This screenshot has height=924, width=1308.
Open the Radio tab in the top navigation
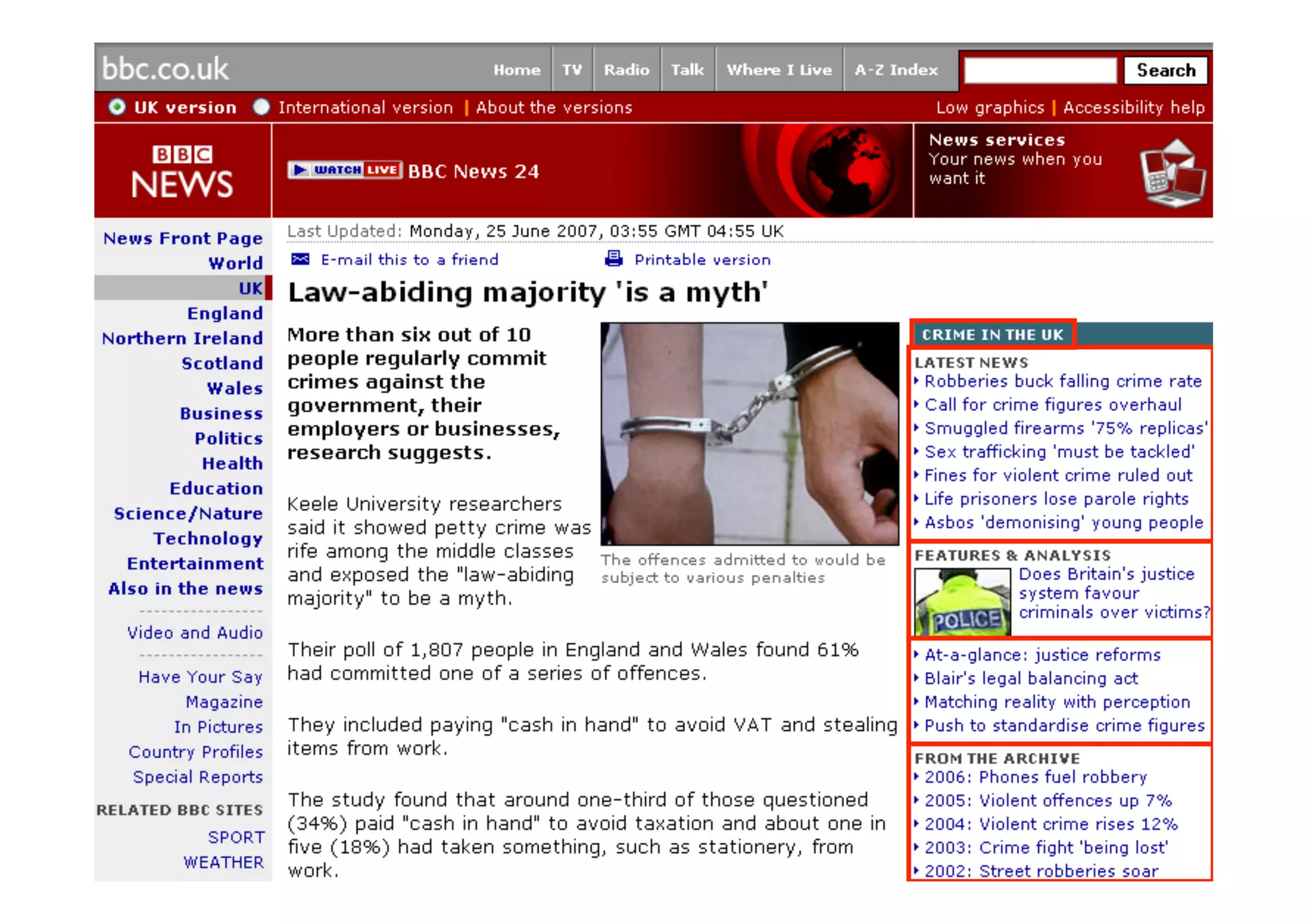[x=627, y=70]
